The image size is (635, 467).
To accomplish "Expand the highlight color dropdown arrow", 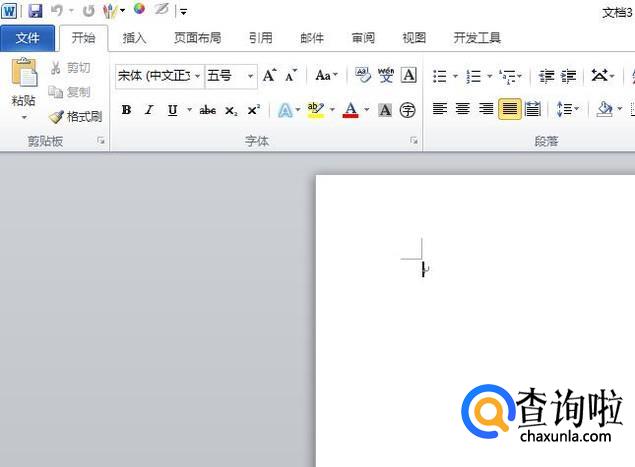I will 332,109.
